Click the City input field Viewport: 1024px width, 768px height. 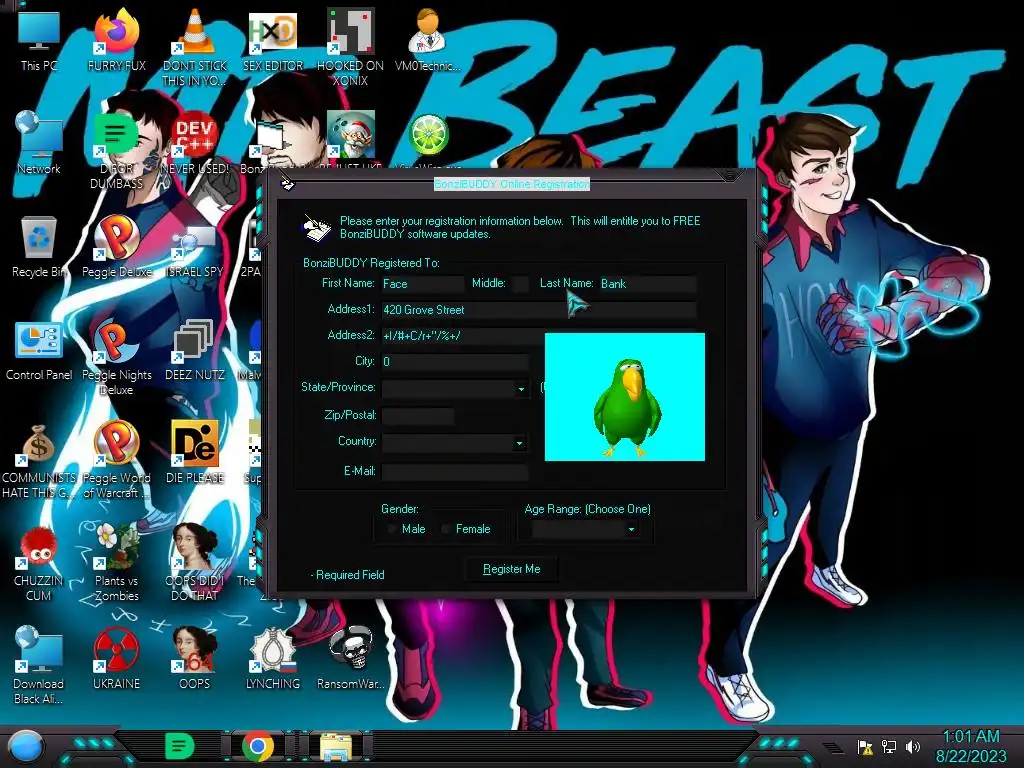455,362
